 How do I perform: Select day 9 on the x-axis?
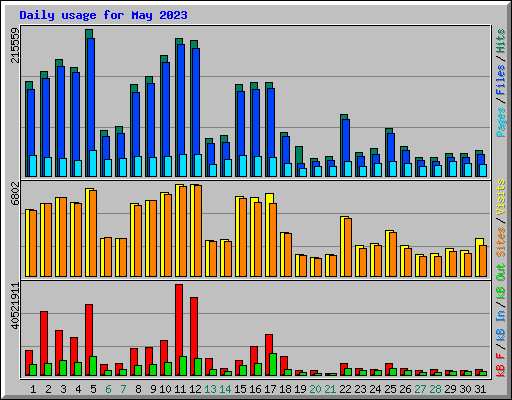153,389
